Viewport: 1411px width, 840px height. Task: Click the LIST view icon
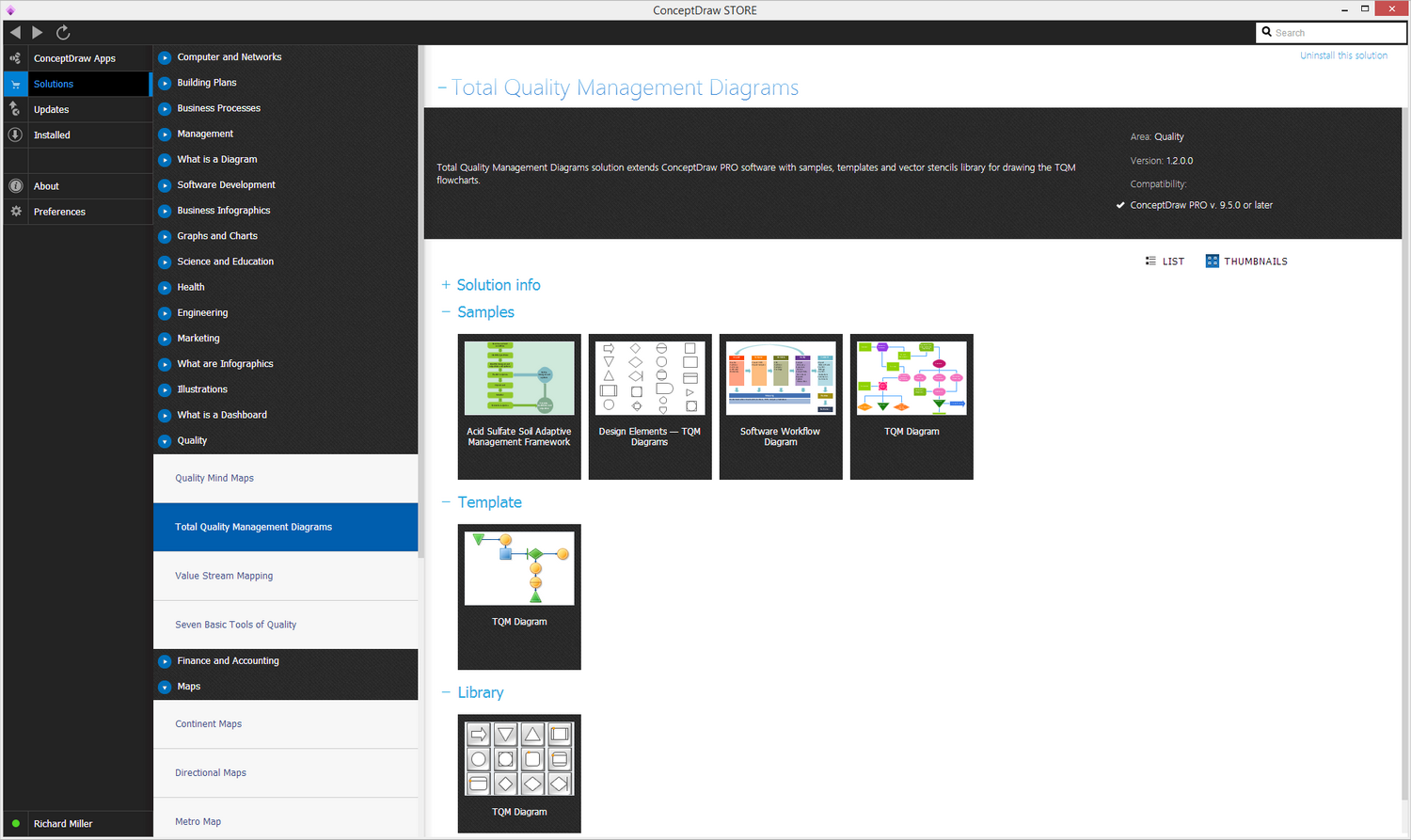pos(1150,262)
